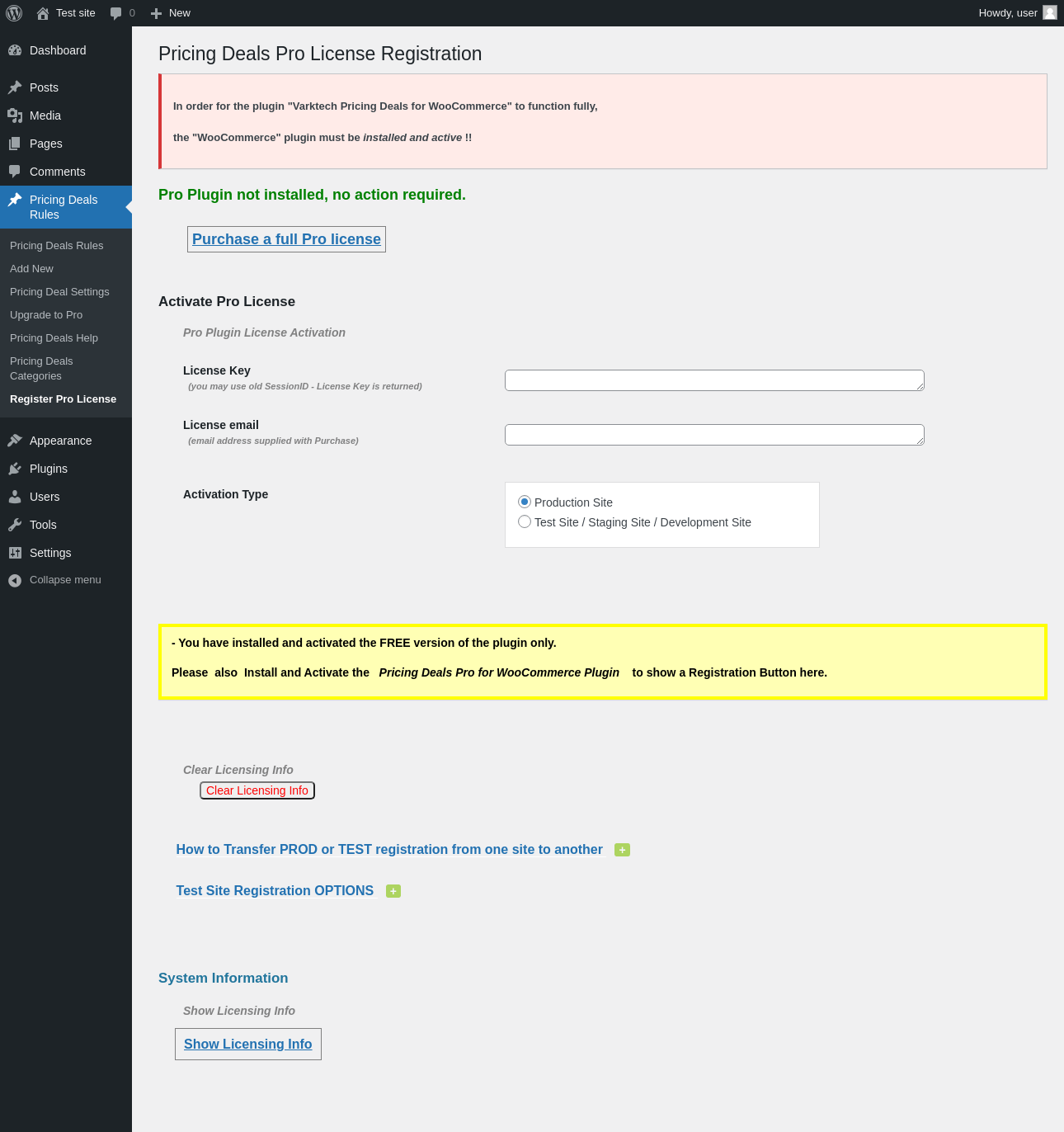The width and height of the screenshot is (1064, 1132).
Task: Open the Media menu item
Action: 45,116
